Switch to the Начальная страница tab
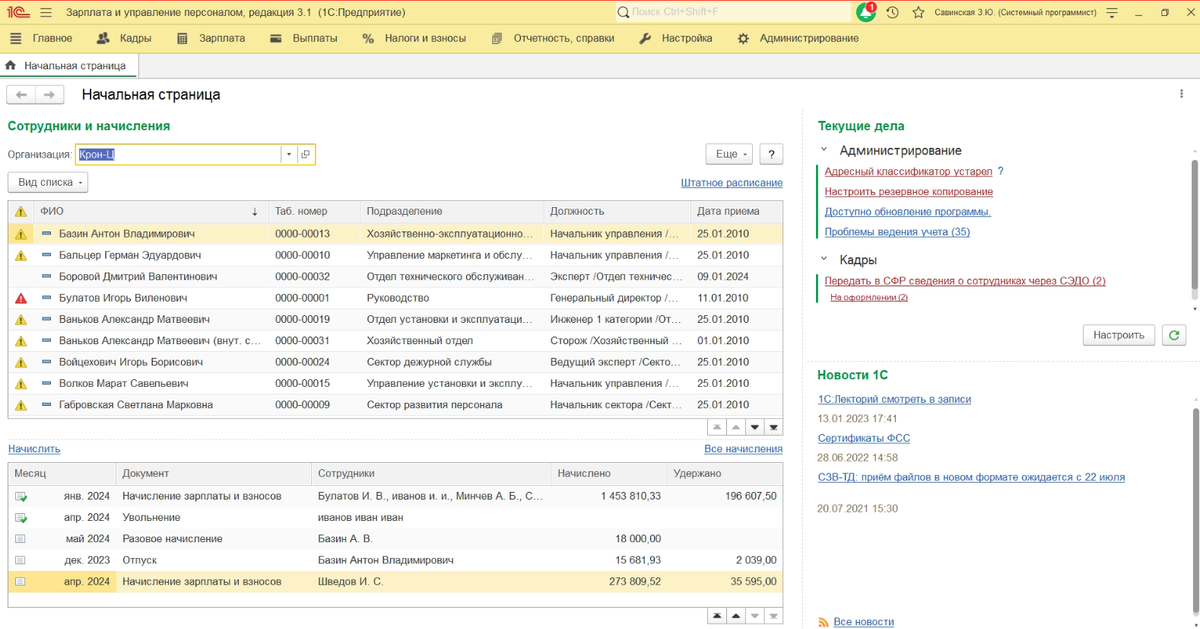The height and width of the screenshot is (629, 1200). click(x=68, y=65)
